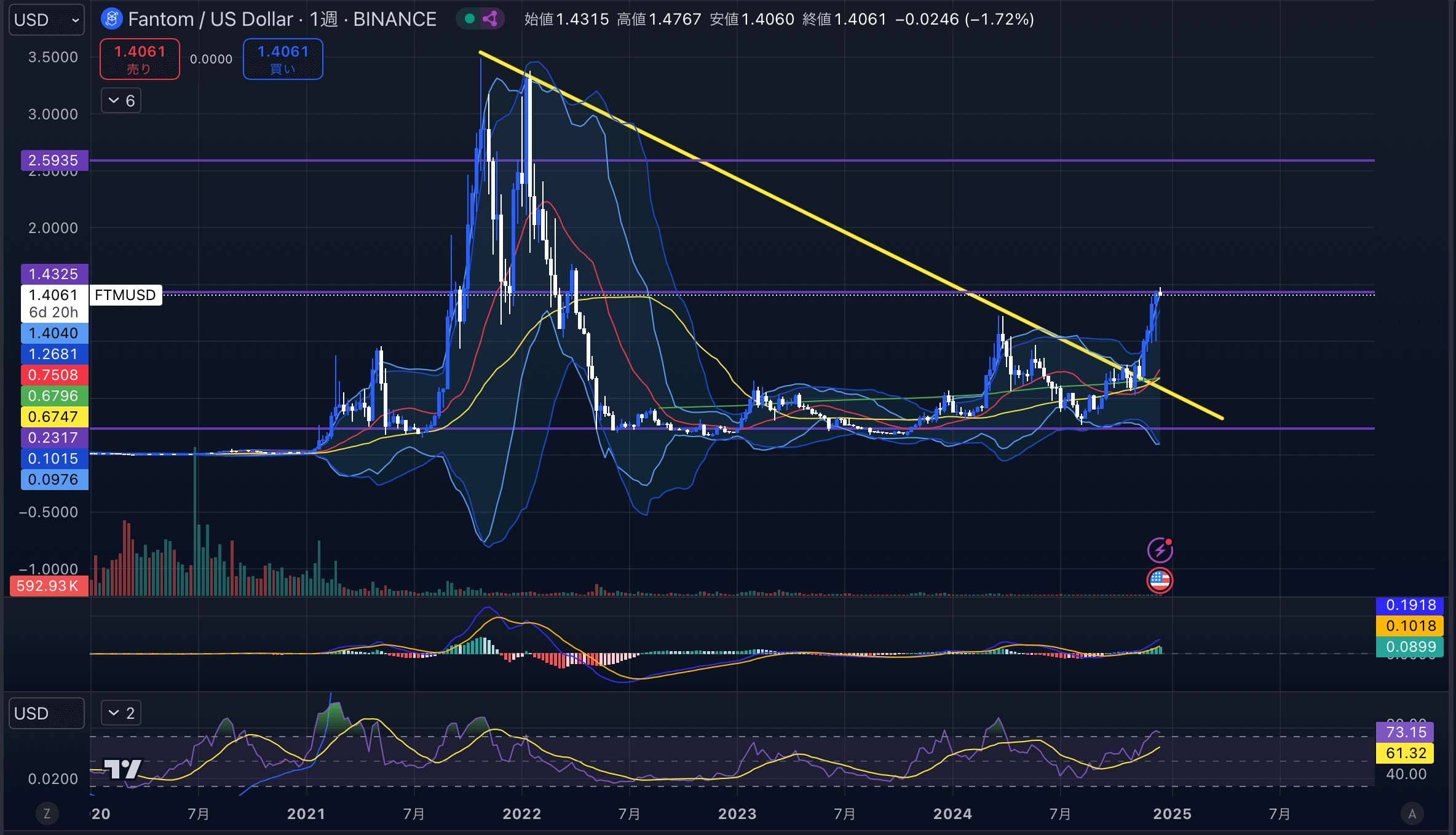The width and height of the screenshot is (1456, 835).
Task: Click the 0.0000 spread value
Action: coord(212,59)
